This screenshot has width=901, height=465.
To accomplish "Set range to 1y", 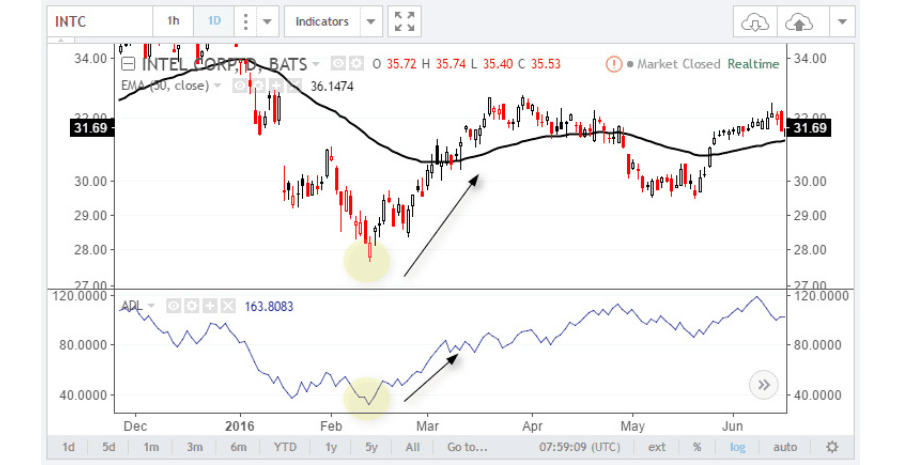I will click(331, 447).
